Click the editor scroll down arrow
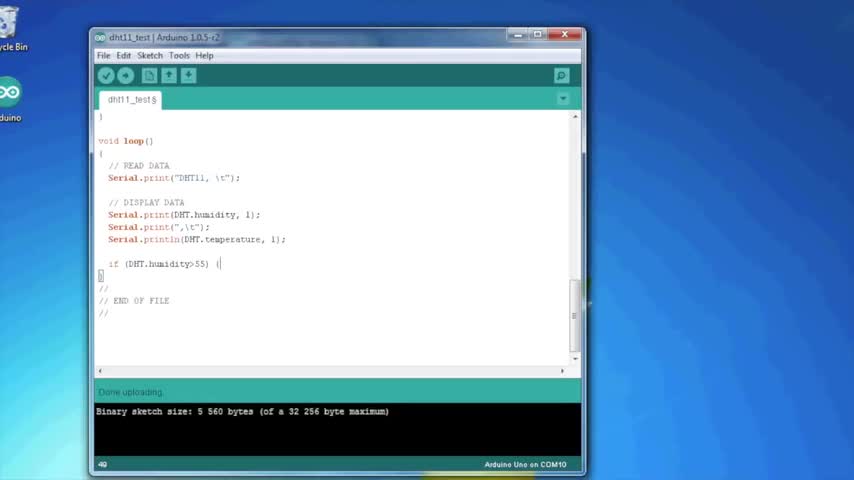The image size is (854, 480). tap(575, 359)
